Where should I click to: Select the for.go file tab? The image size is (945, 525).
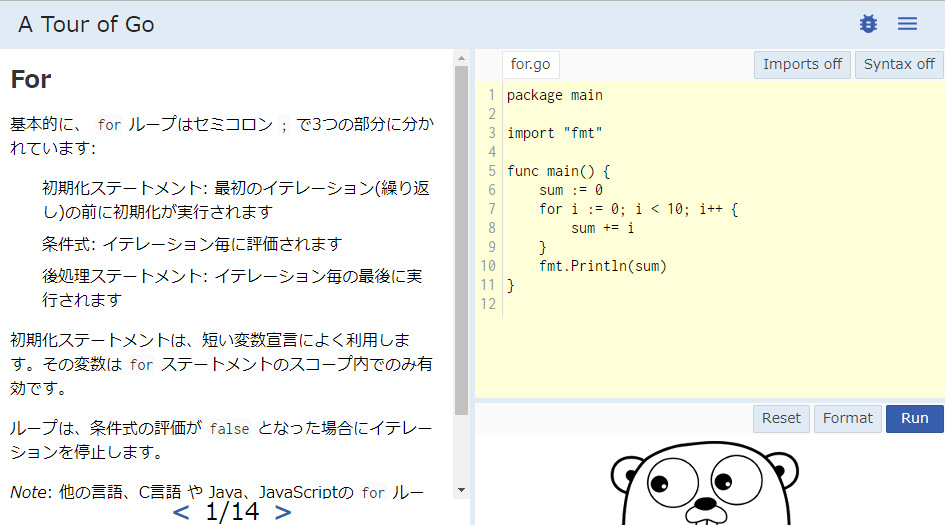click(530, 64)
